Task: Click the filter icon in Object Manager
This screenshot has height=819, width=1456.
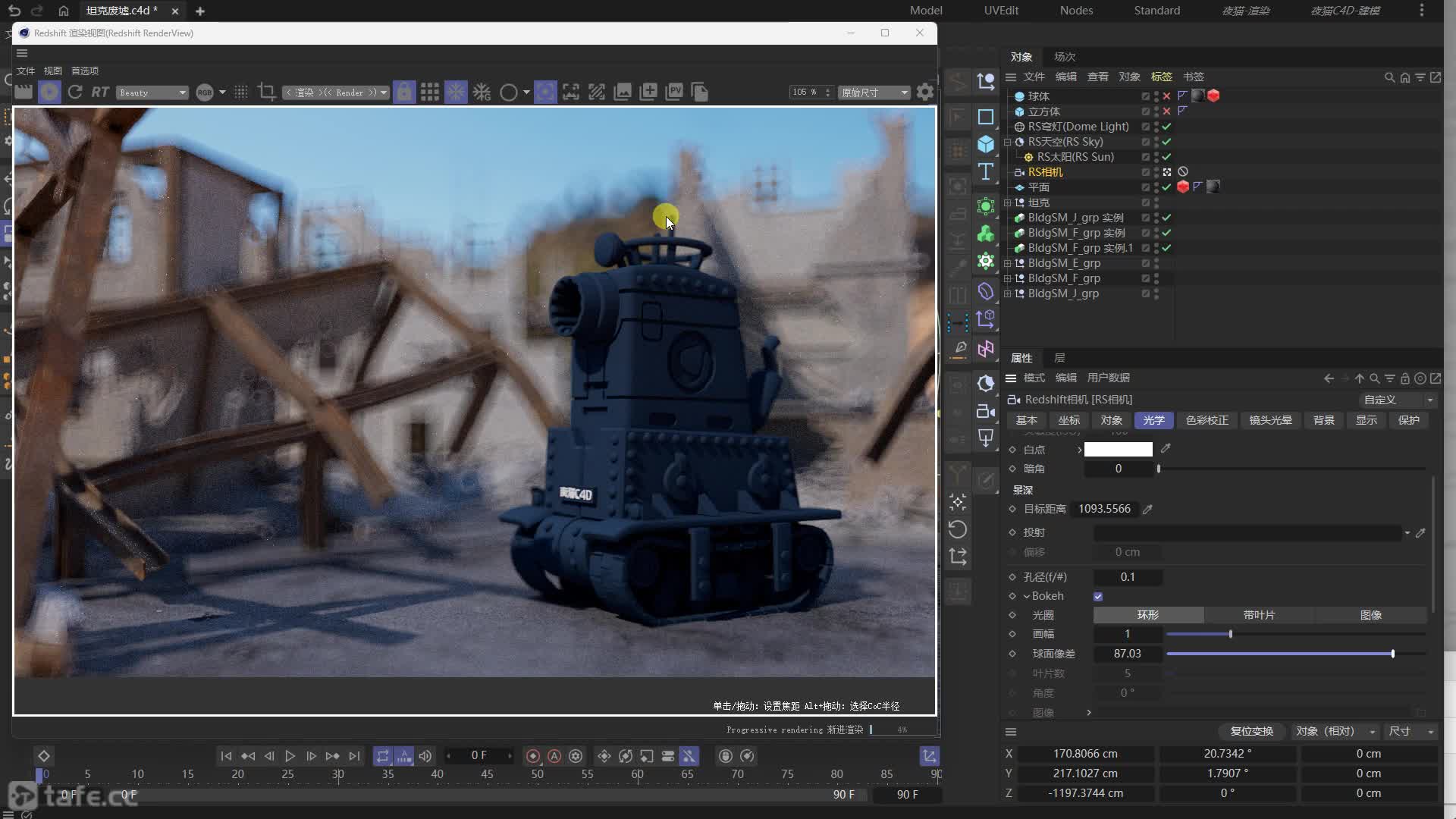Action: coord(1420,77)
